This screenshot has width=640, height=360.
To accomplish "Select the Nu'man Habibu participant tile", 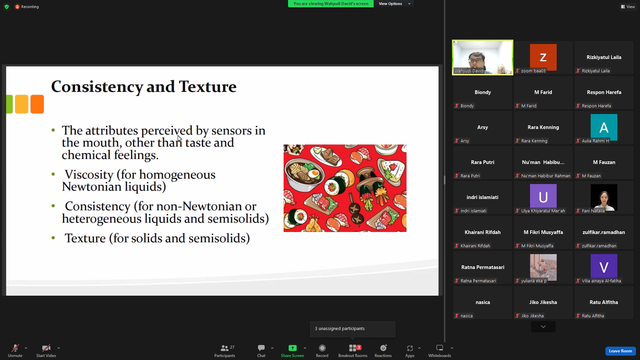I will pyautogui.click(x=543, y=162).
